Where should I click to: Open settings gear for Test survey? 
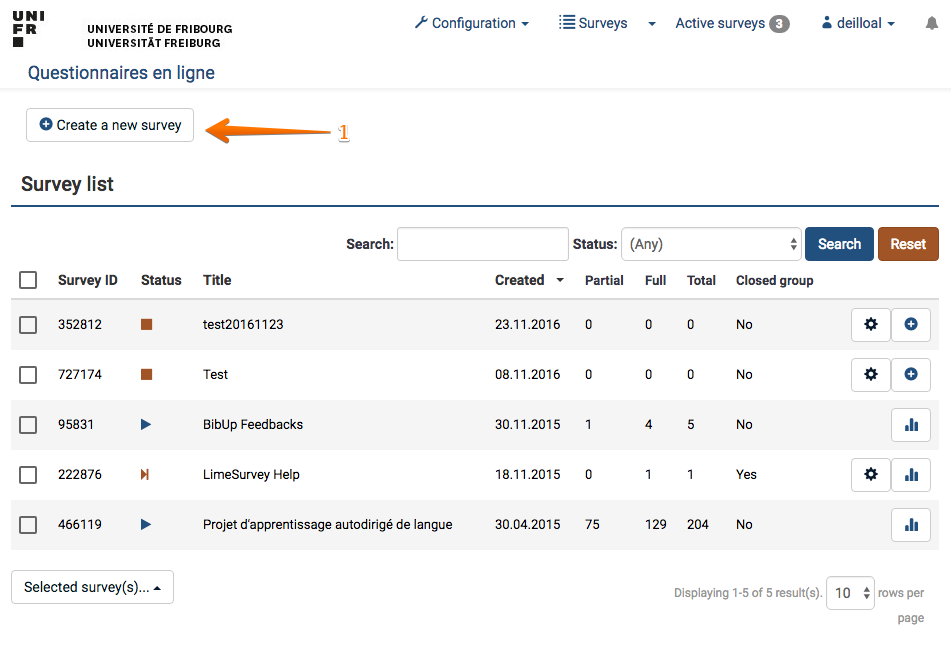click(870, 375)
